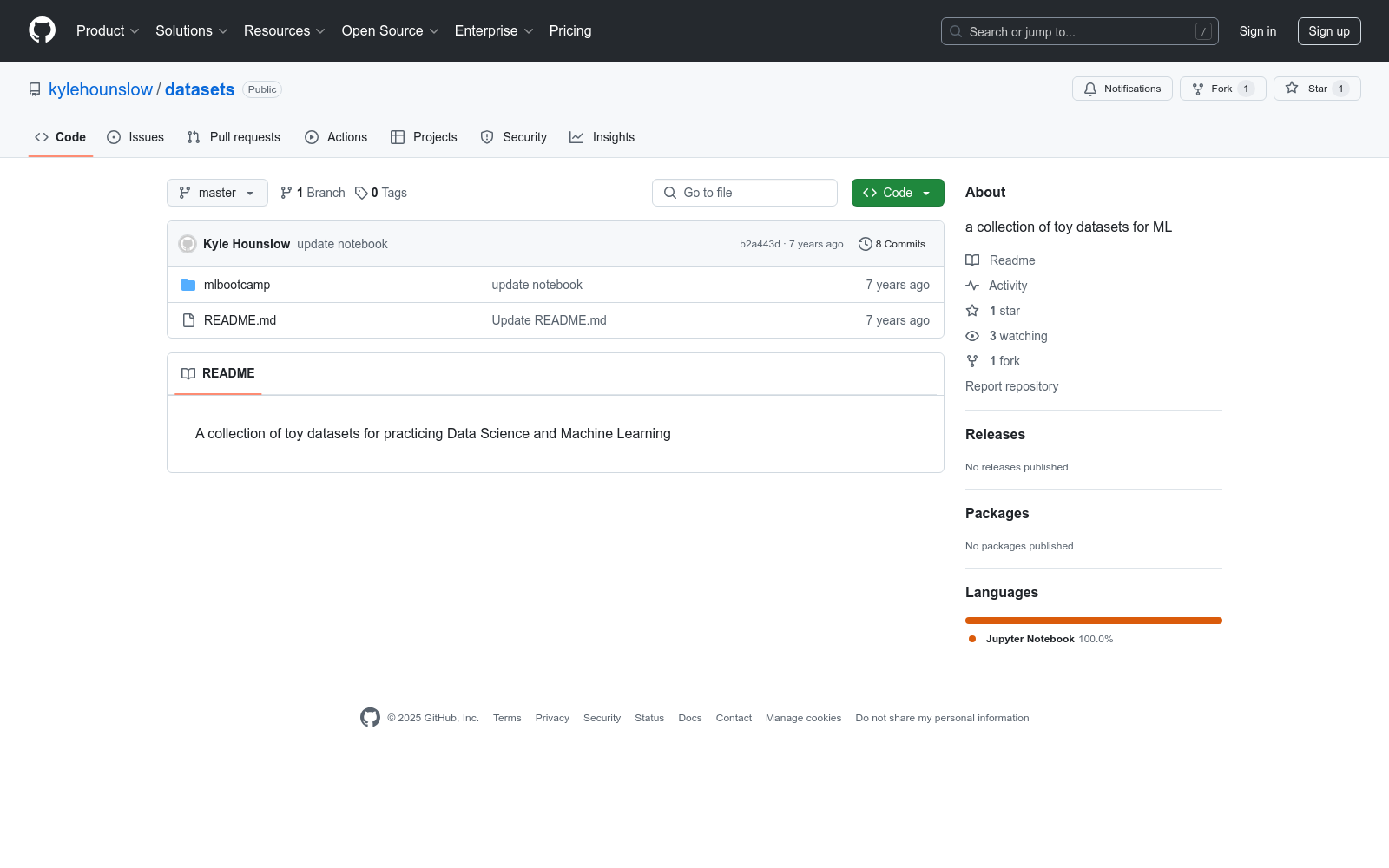Click the star icon beside 1 star

pyautogui.click(x=972, y=311)
